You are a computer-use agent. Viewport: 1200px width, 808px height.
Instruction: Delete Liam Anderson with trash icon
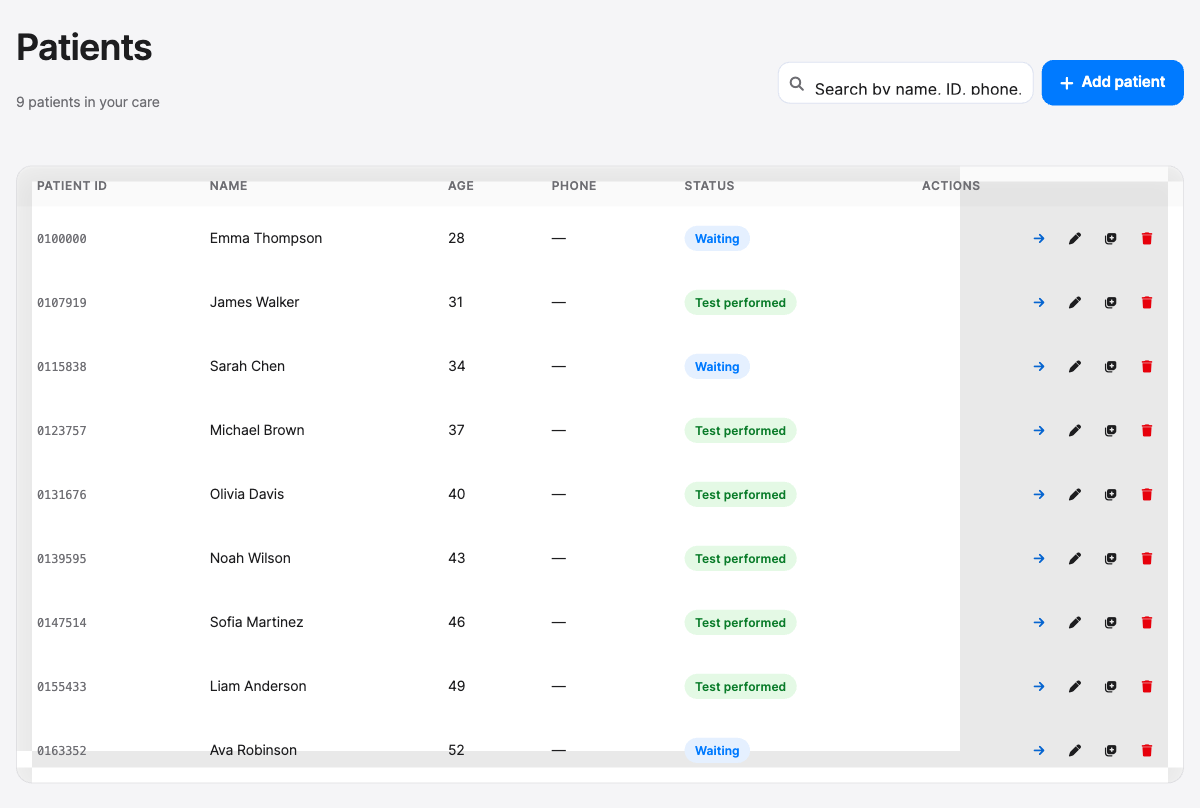1147,687
